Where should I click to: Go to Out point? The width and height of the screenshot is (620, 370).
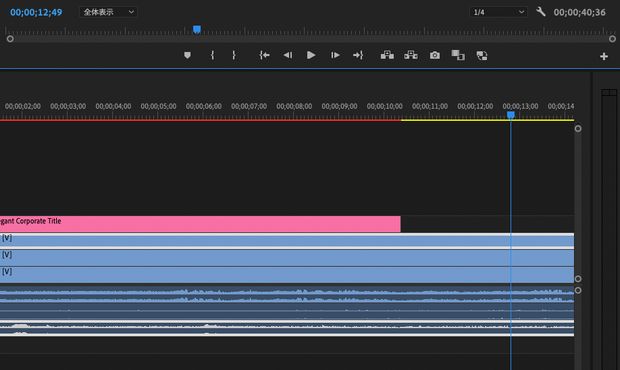click(358, 55)
